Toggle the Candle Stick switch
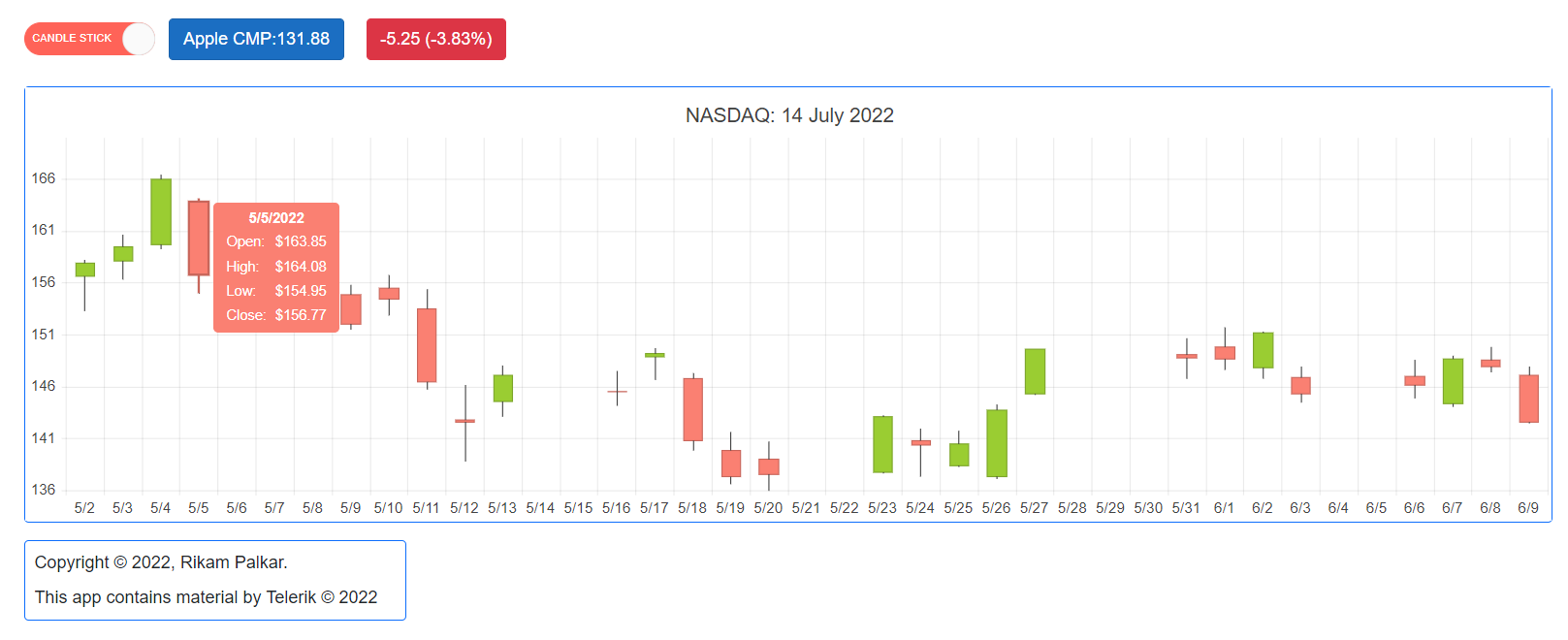Image resolution: width=1568 pixels, height=640 pixels. click(89, 39)
